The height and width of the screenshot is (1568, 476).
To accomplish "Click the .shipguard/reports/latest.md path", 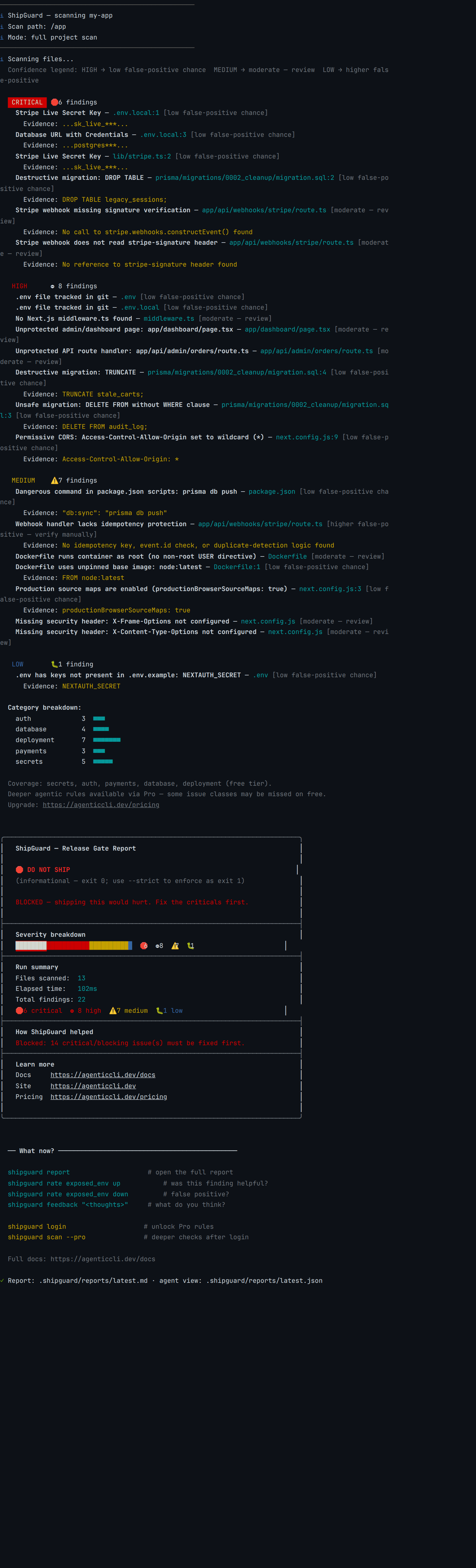I will pyautogui.click(x=93, y=1281).
